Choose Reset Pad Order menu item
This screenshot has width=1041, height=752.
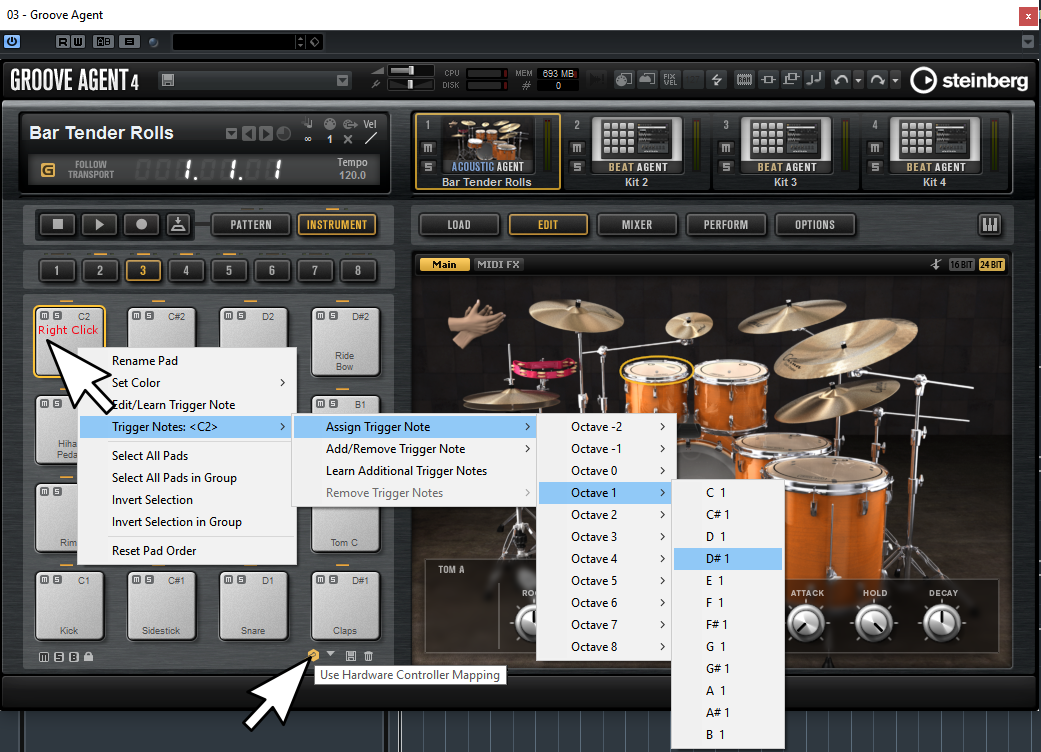pos(187,551)
